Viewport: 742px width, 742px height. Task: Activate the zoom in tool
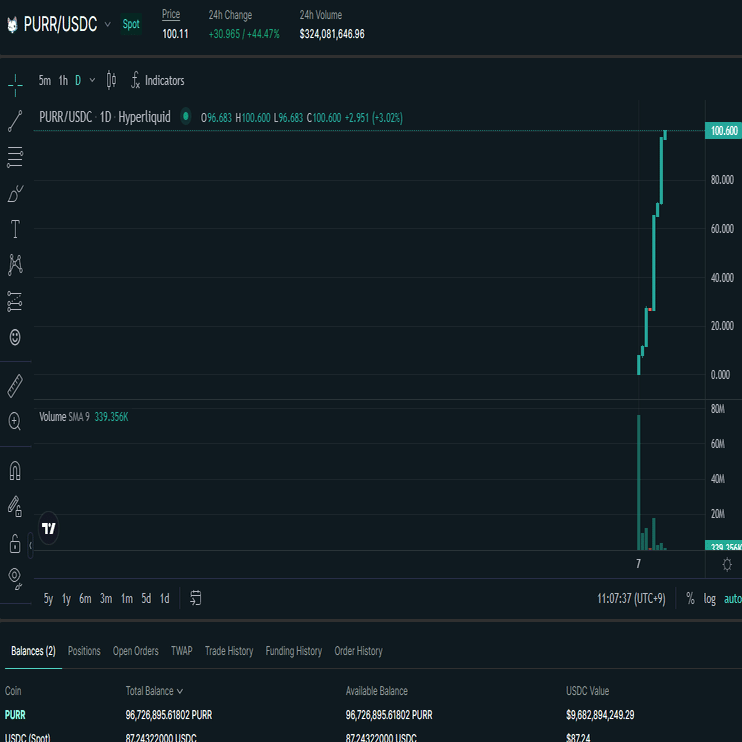[x=15, y=421]
